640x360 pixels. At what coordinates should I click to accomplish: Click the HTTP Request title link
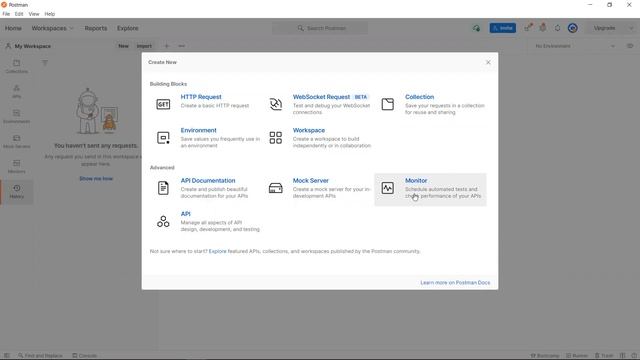coord(201,97)
